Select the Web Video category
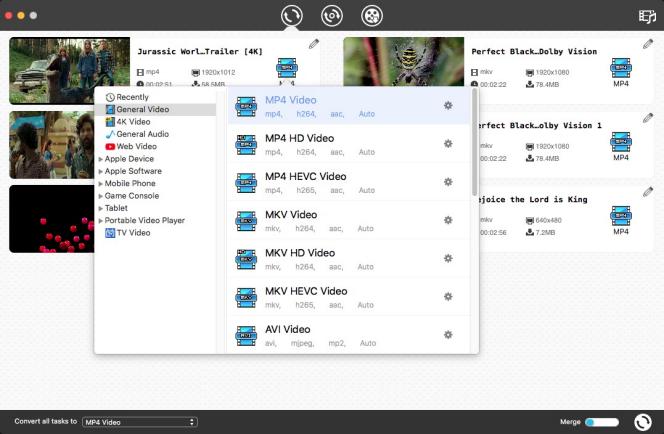 click(x=136, y=146)
